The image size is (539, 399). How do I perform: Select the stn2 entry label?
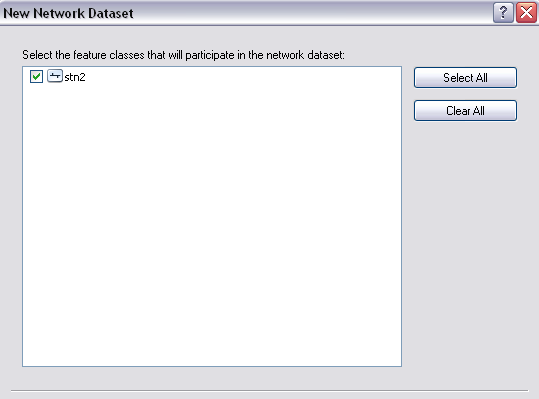(x=75, y=77)
